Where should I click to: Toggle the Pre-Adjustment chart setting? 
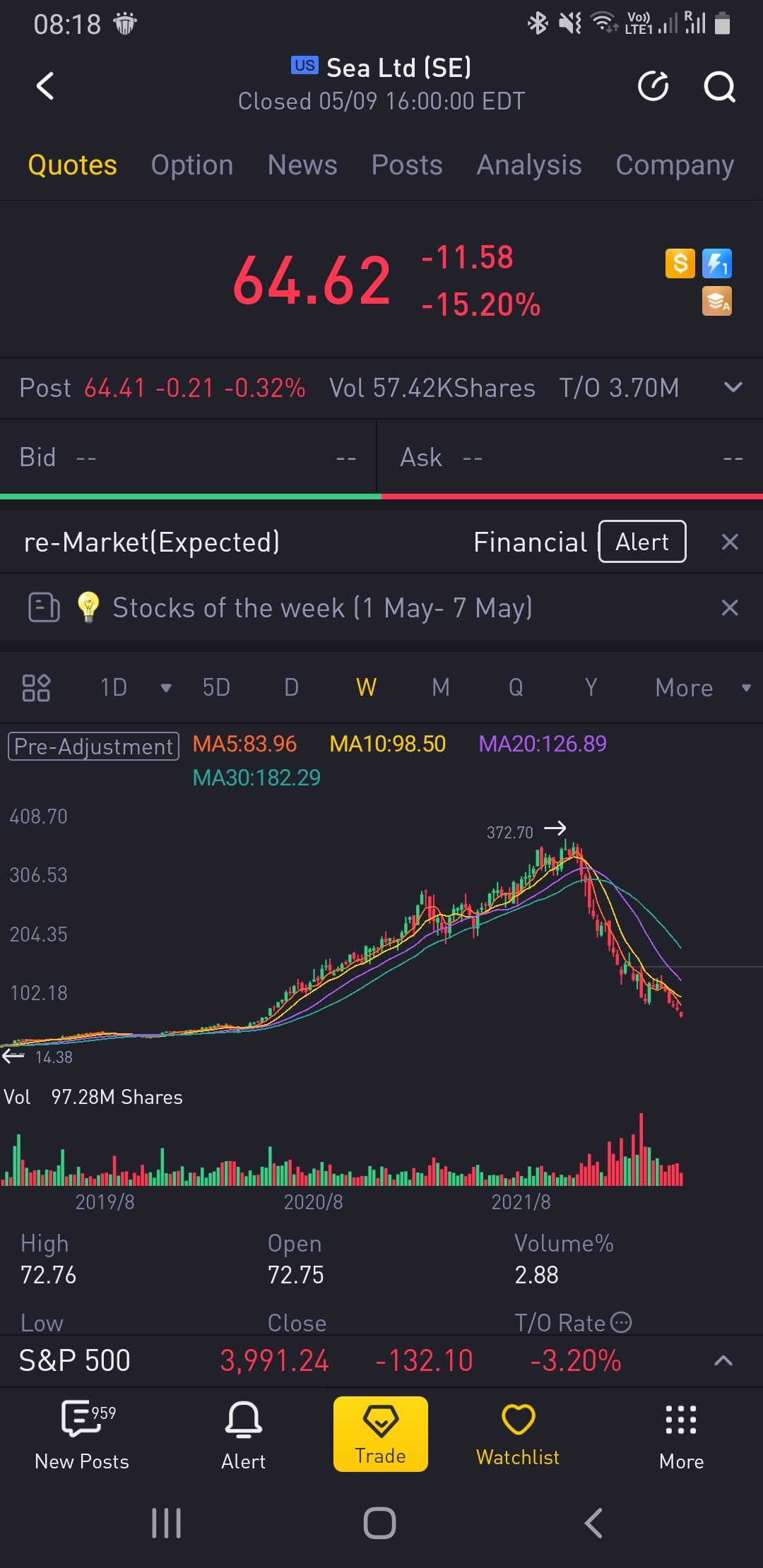[x=93, y=747]
